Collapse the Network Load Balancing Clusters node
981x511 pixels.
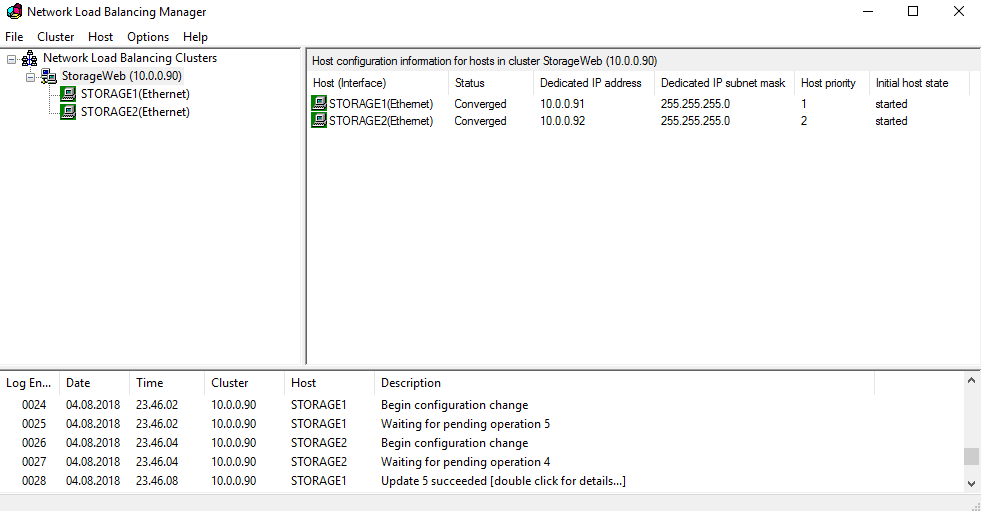click(11, 58)
